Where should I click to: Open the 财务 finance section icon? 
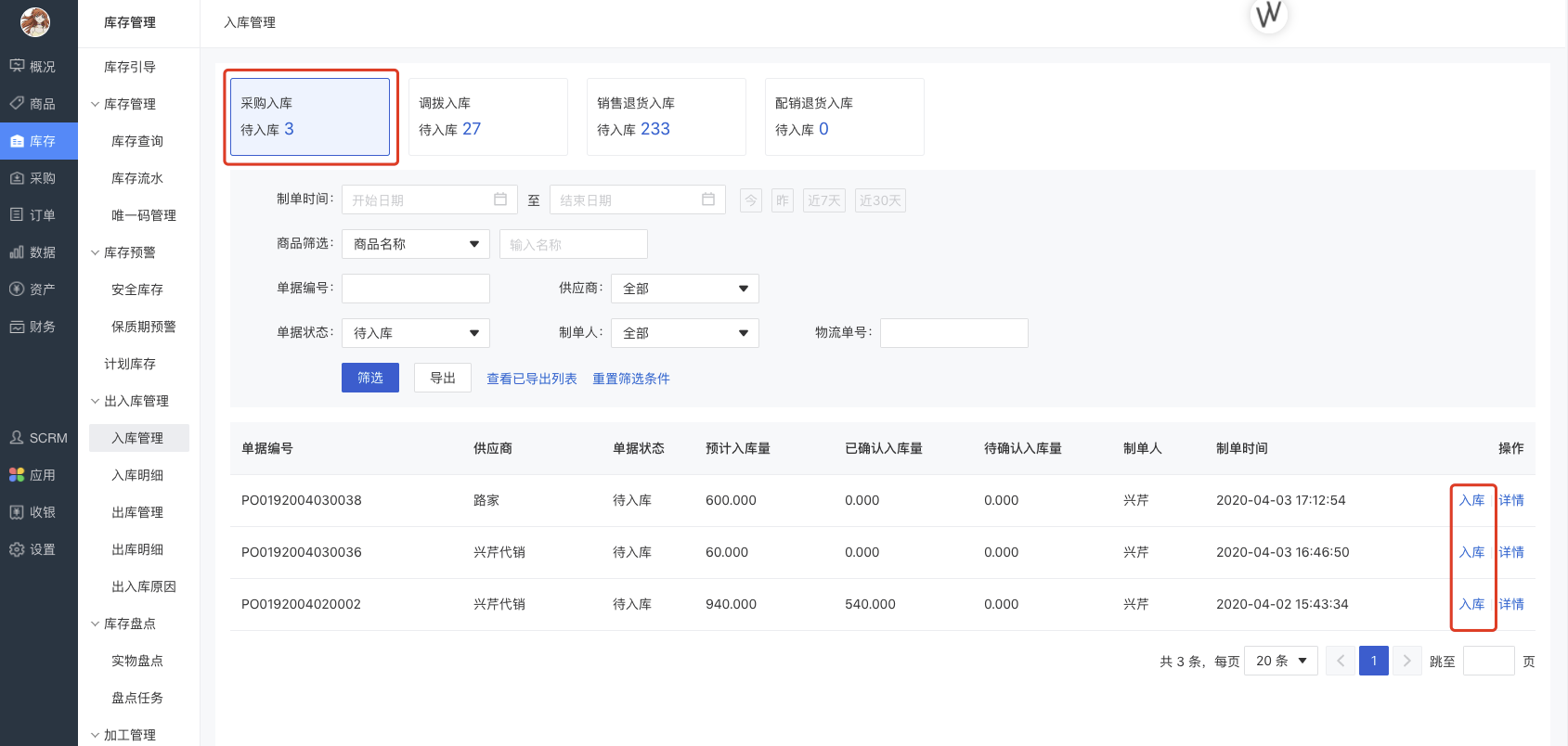(17, 326)
